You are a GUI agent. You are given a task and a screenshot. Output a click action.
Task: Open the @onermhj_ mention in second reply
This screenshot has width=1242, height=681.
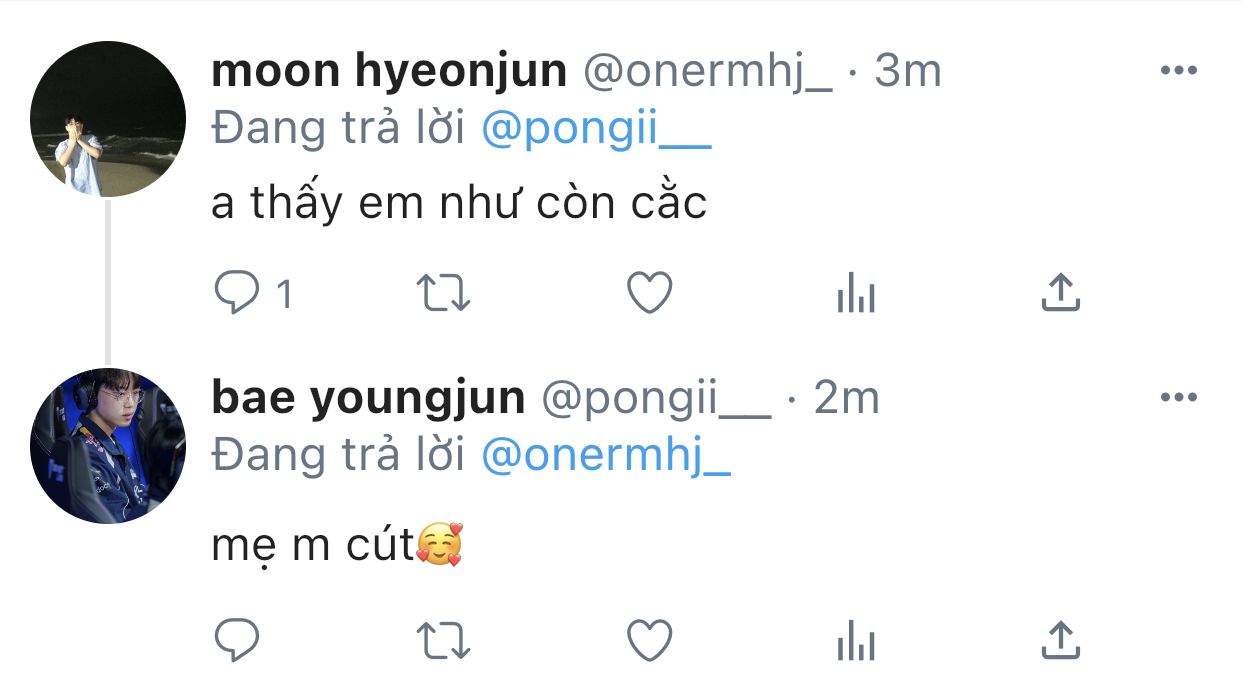pyautogui.click(x=606, y=456)
